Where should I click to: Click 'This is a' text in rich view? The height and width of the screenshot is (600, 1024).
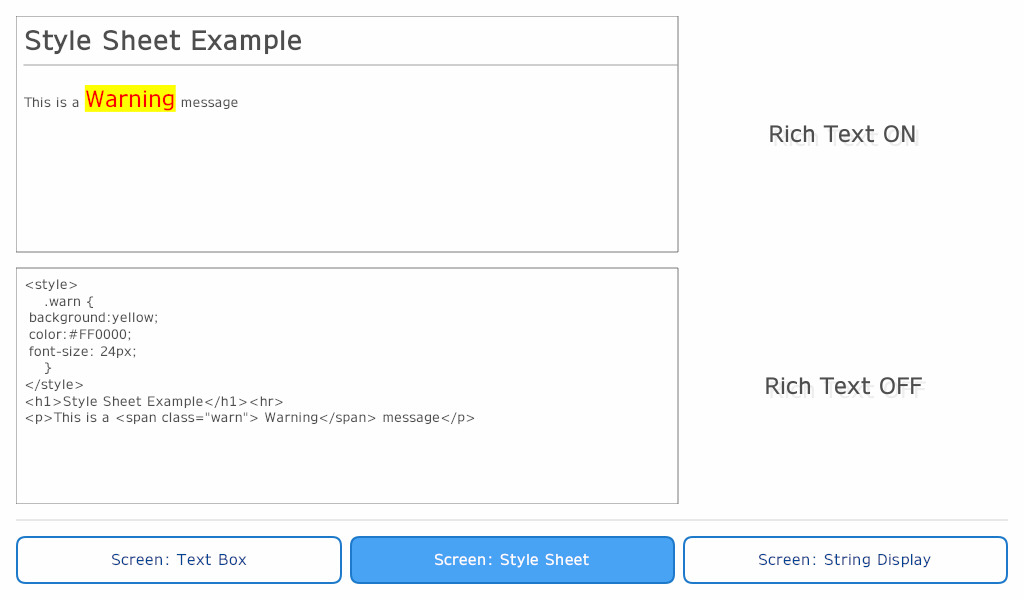(52, 103)
